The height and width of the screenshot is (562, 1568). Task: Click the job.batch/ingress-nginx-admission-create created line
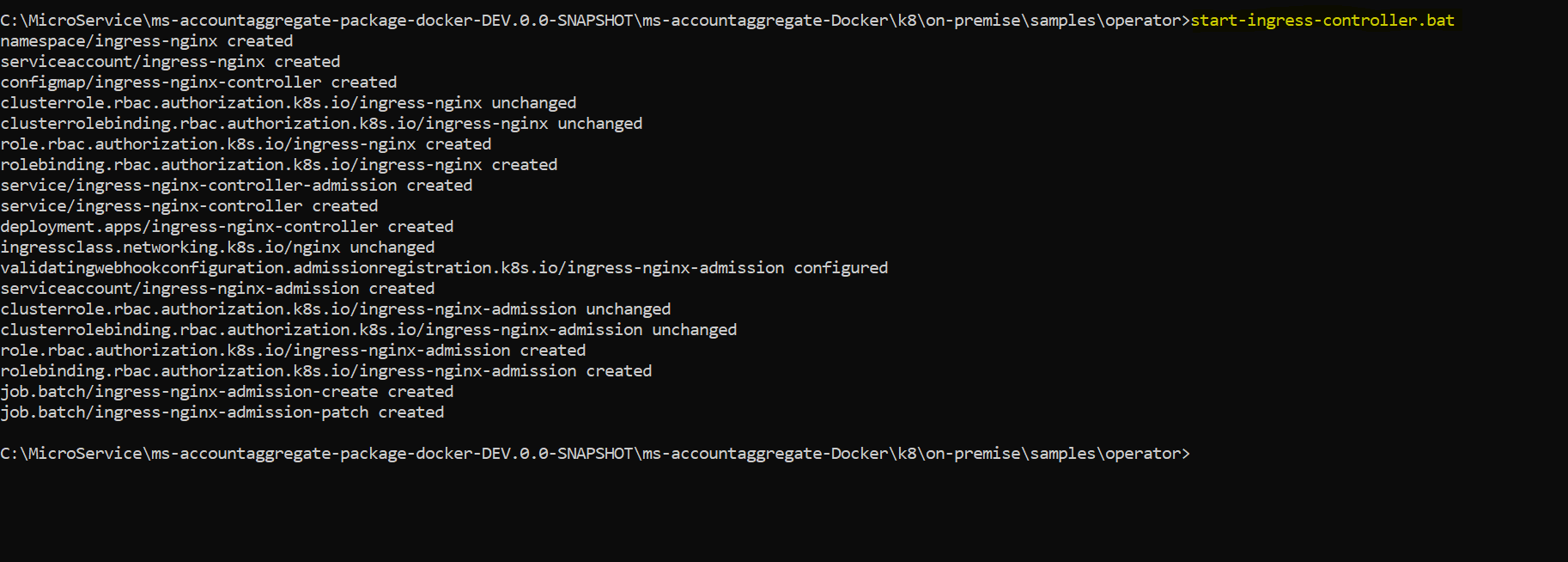[x=227, y=392]
